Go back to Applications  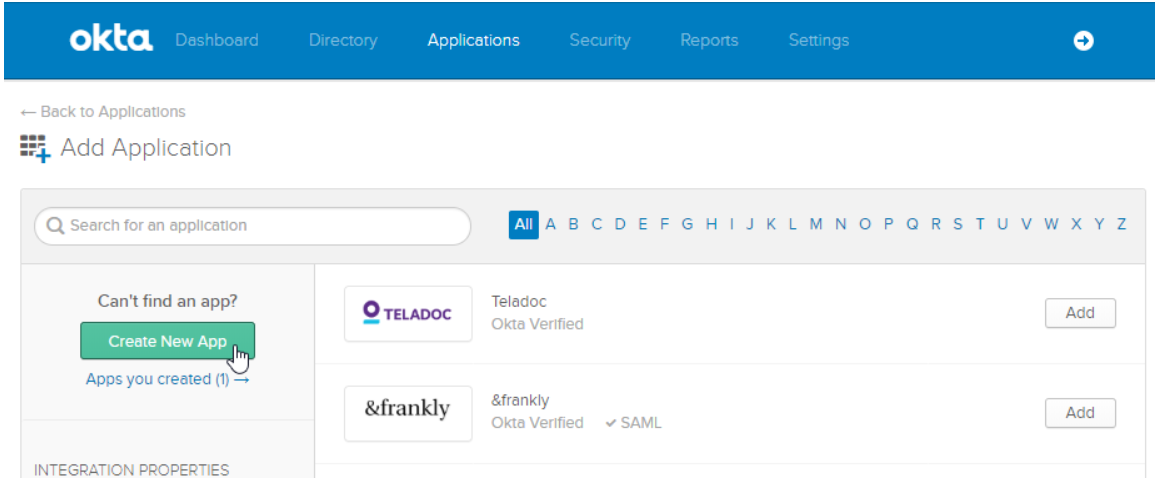pos(103,111)
